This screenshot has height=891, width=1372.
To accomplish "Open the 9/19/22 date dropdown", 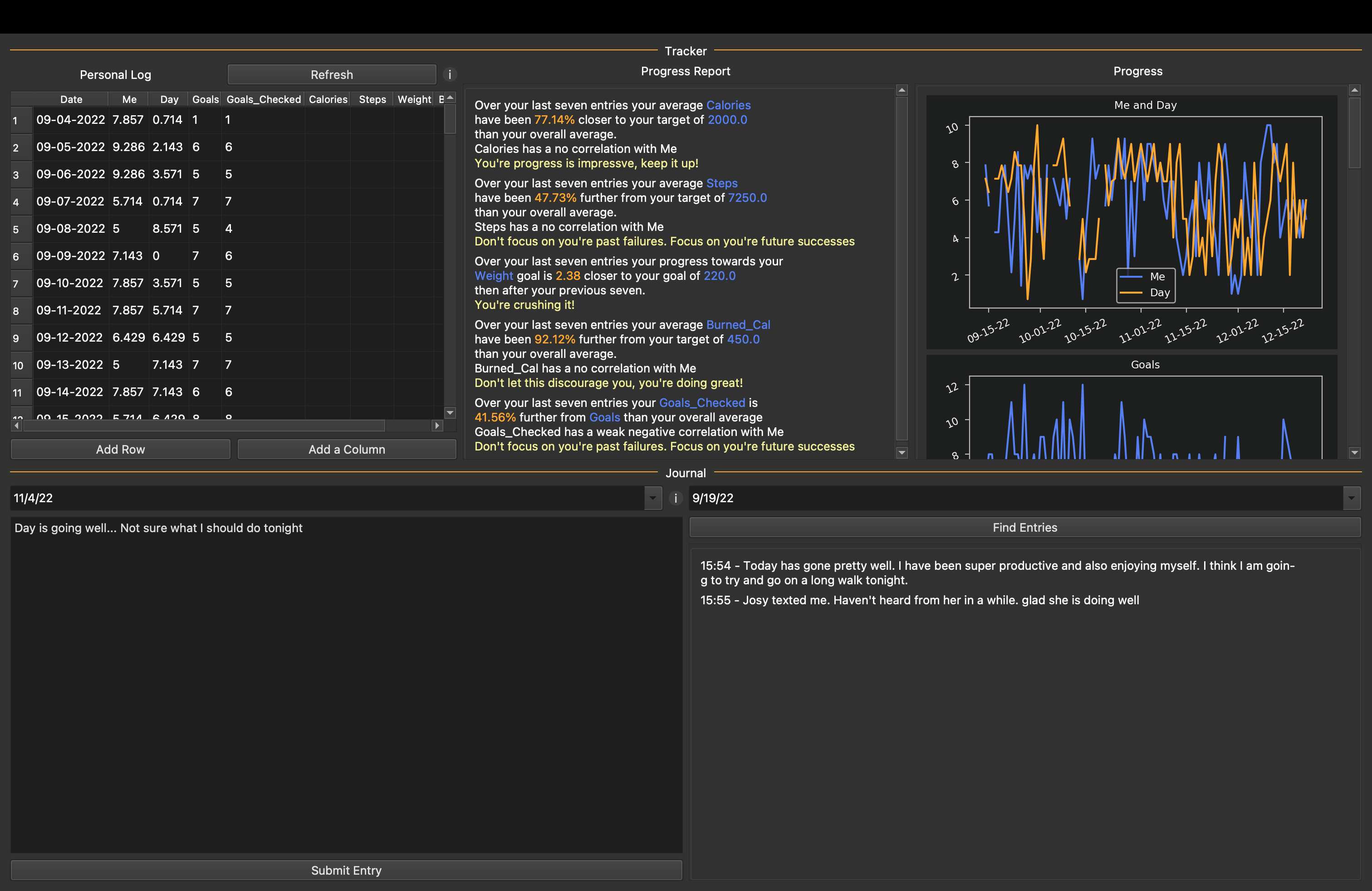I will pyautogui.click(x=1351, y=499).
